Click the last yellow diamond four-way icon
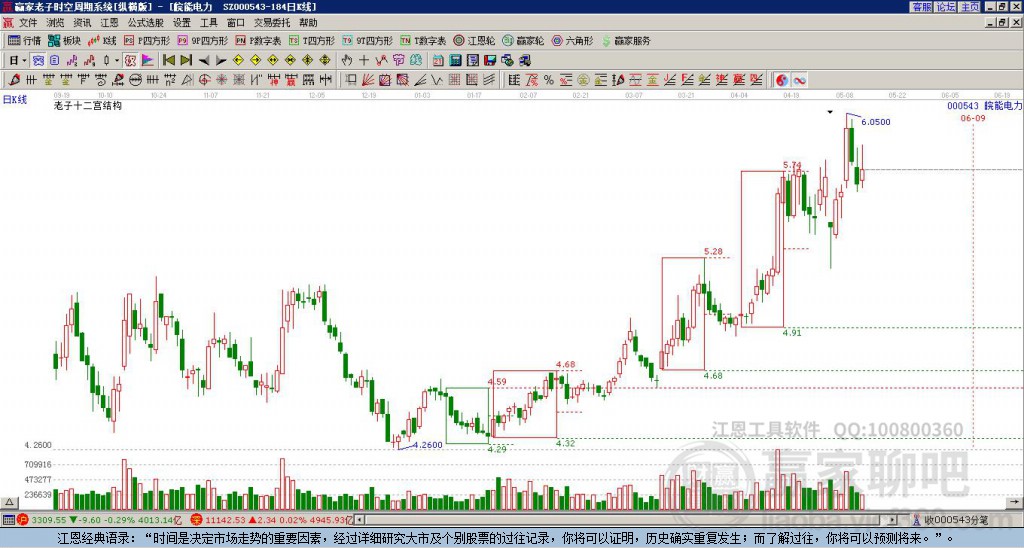The height and width of the screenshot is (548, 1024). pyautogui.click(x=325, y=61)
